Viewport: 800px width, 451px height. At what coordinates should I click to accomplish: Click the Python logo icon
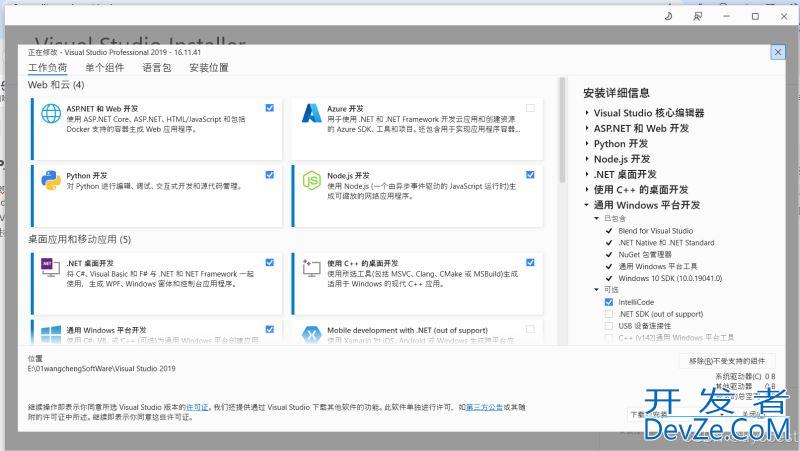pyautogui.click(x=51, y=180)
